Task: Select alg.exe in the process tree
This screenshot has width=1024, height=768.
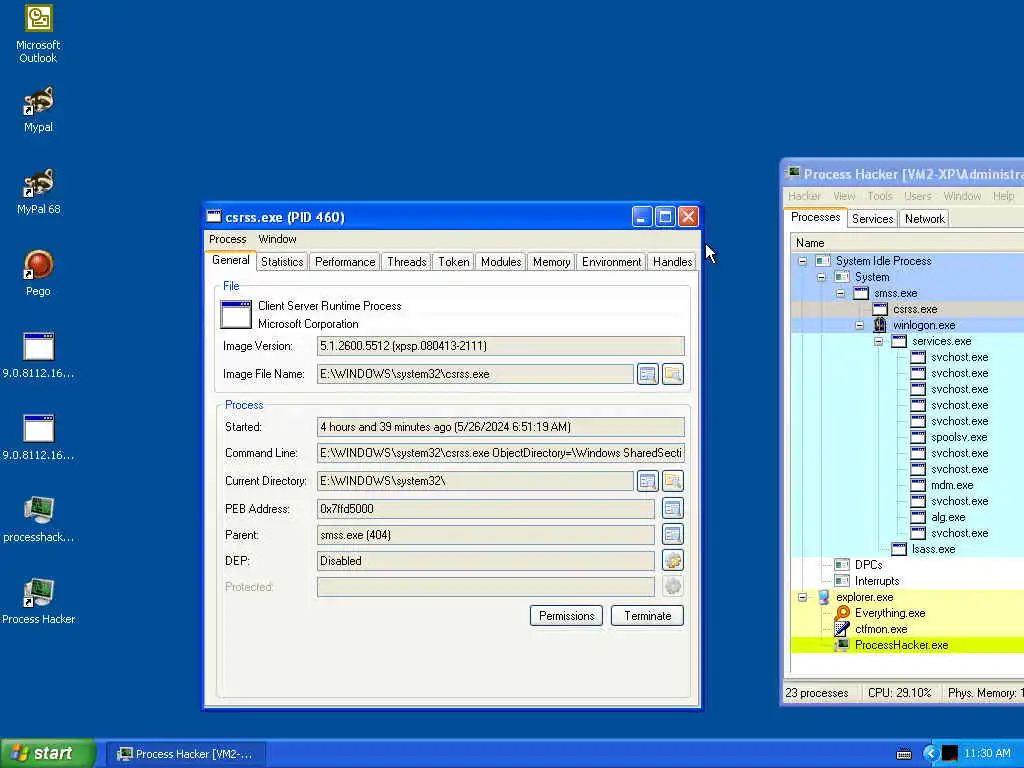Action: click(948, 517)
